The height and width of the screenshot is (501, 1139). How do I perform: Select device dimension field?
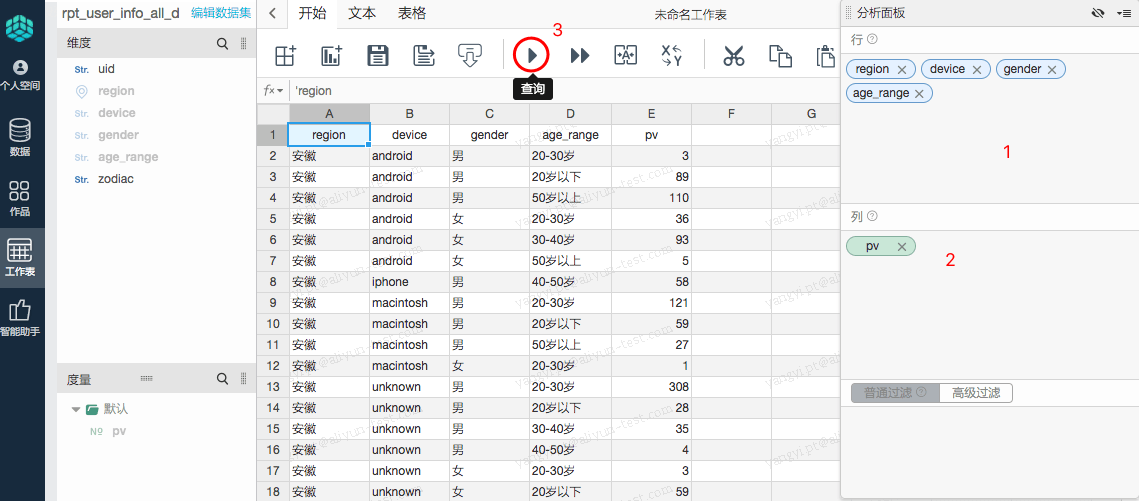pyautogui.click(x=116, y=113)
